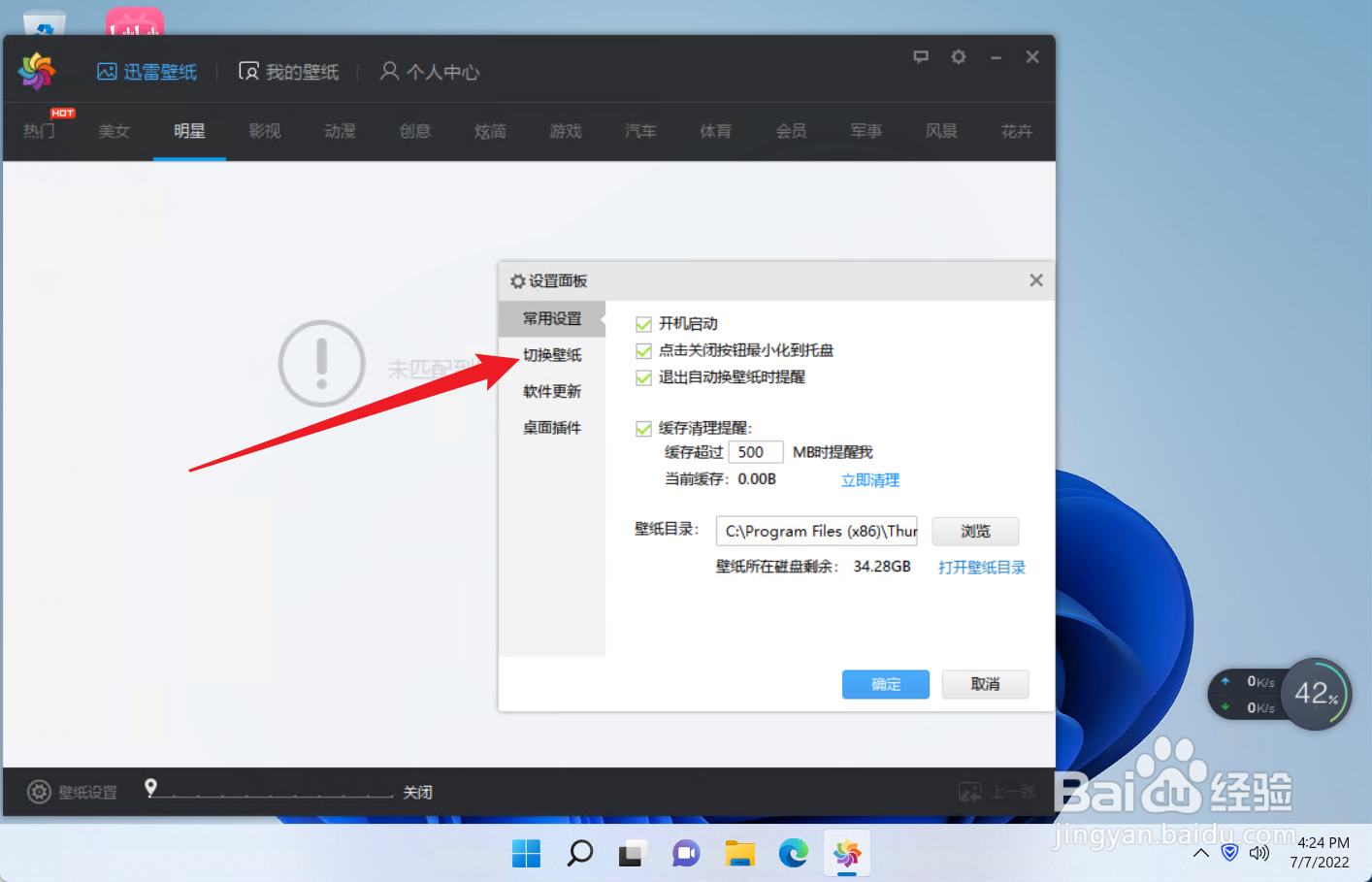Show hidden tray icons chevron
Viewport: 1372px width, 882px height.
pos(1201,854)
